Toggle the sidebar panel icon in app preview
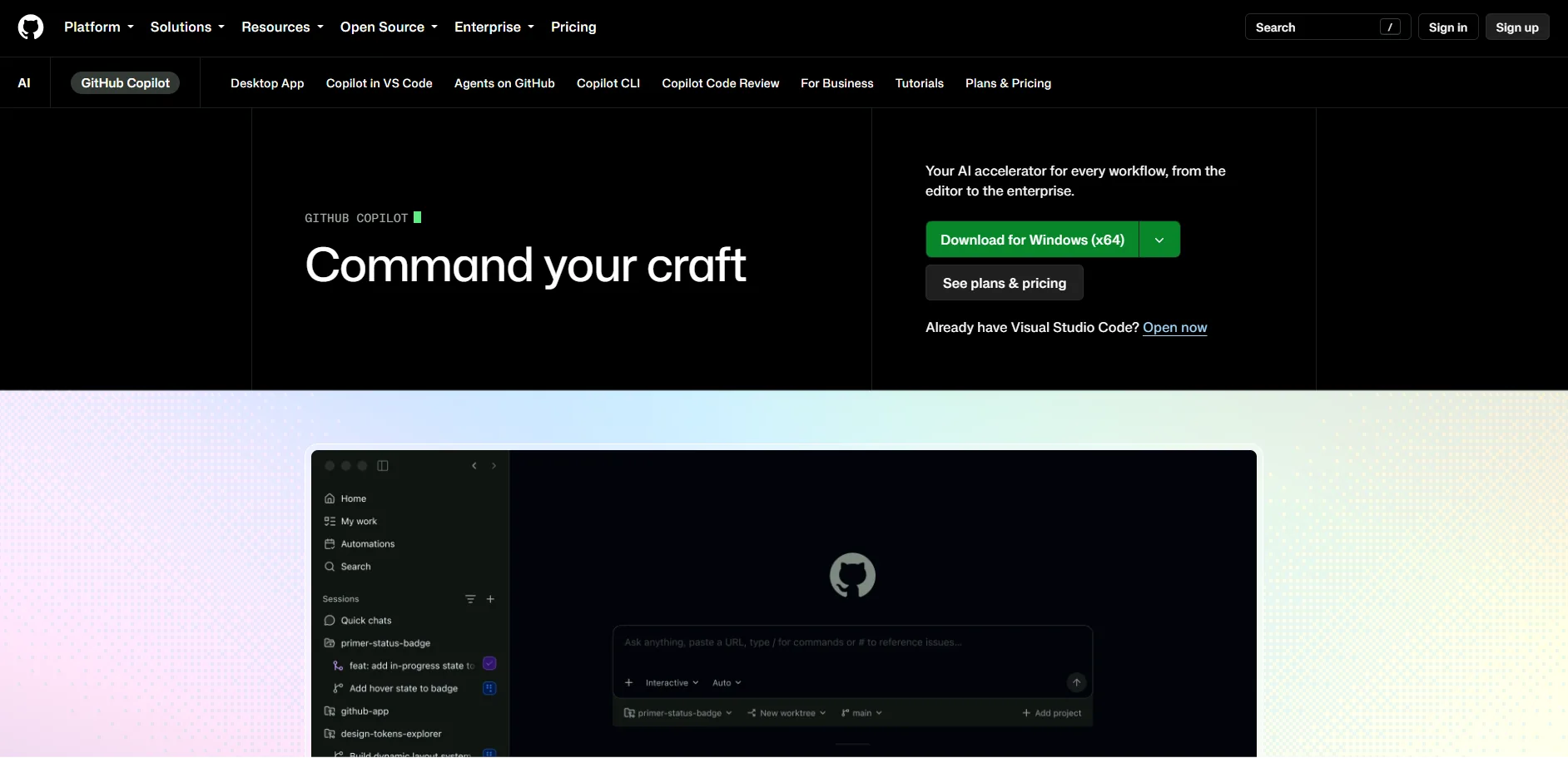Image resolution: width=1568 pixels, height=758 pixels. [x=383, y=466]
